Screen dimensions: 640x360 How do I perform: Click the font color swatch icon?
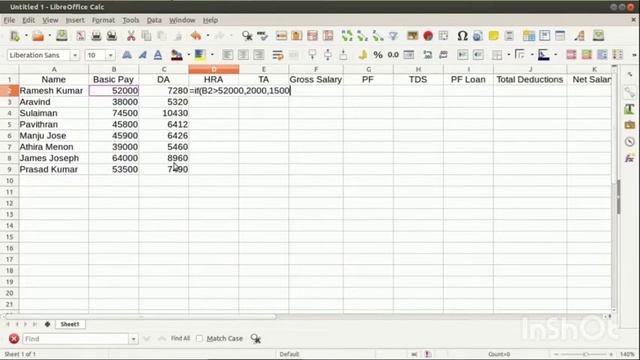click(176, 55)
